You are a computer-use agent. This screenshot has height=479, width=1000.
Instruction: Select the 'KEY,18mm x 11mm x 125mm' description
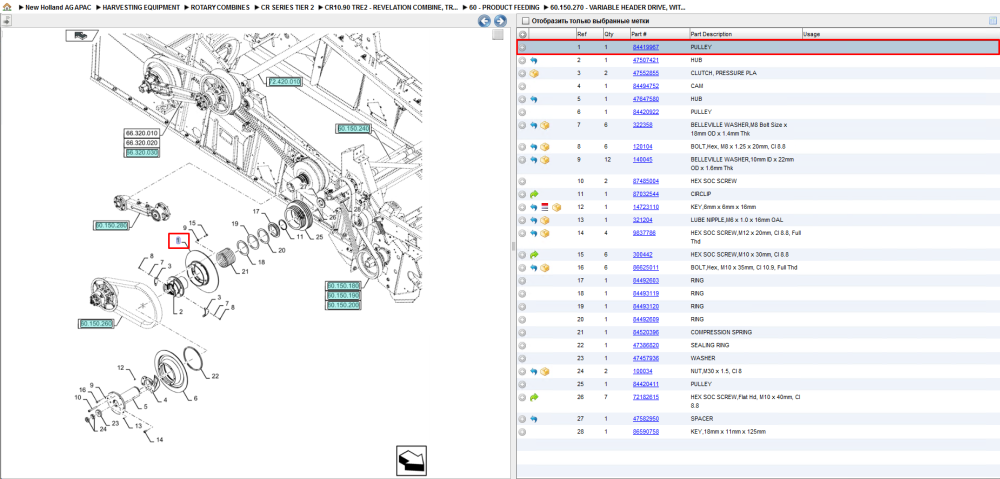coord(728,432)
